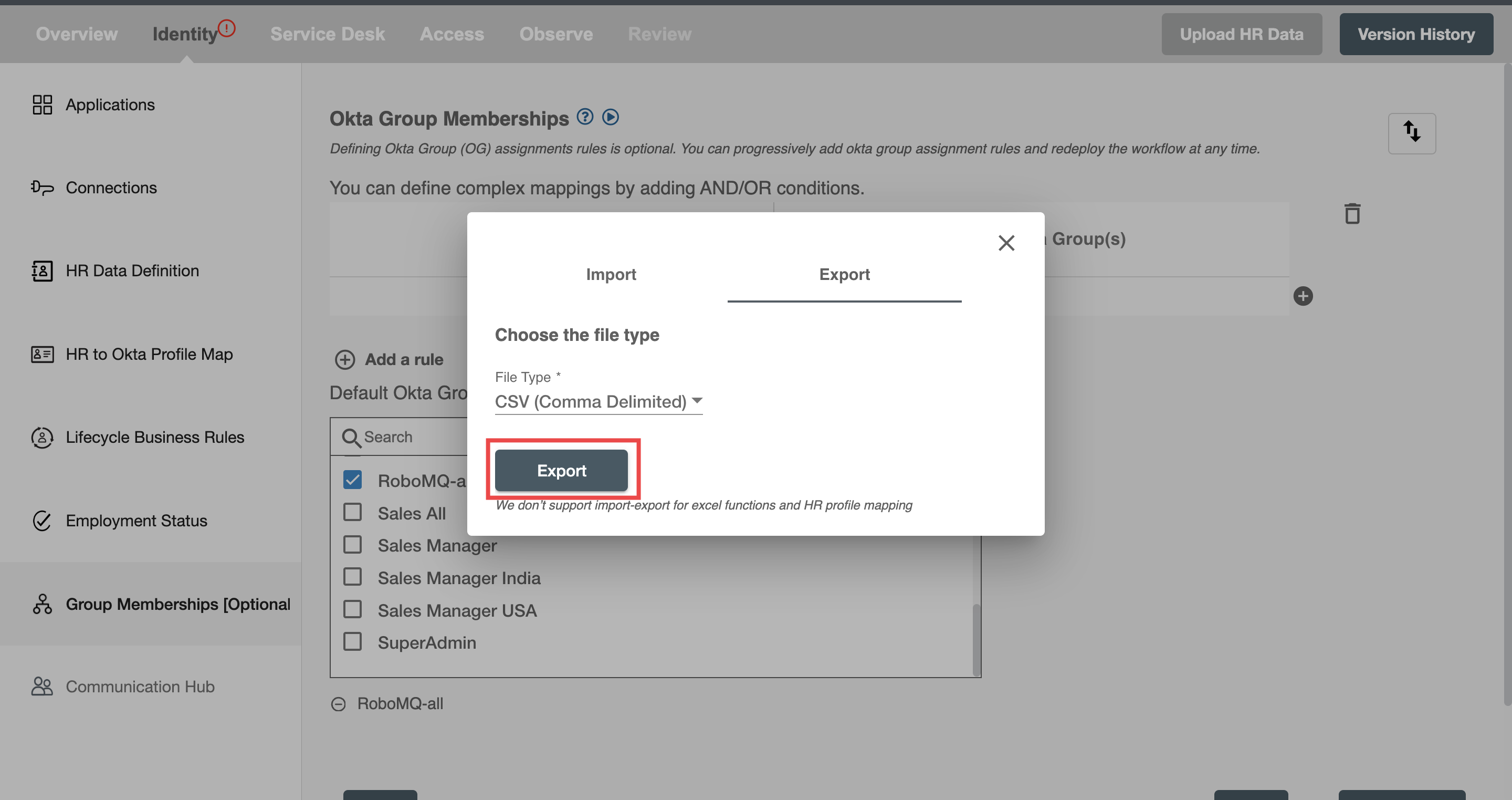Click the HR to Okta Profile Map icon
Screen dimensions: 1512x800
(x=42, y=354)
